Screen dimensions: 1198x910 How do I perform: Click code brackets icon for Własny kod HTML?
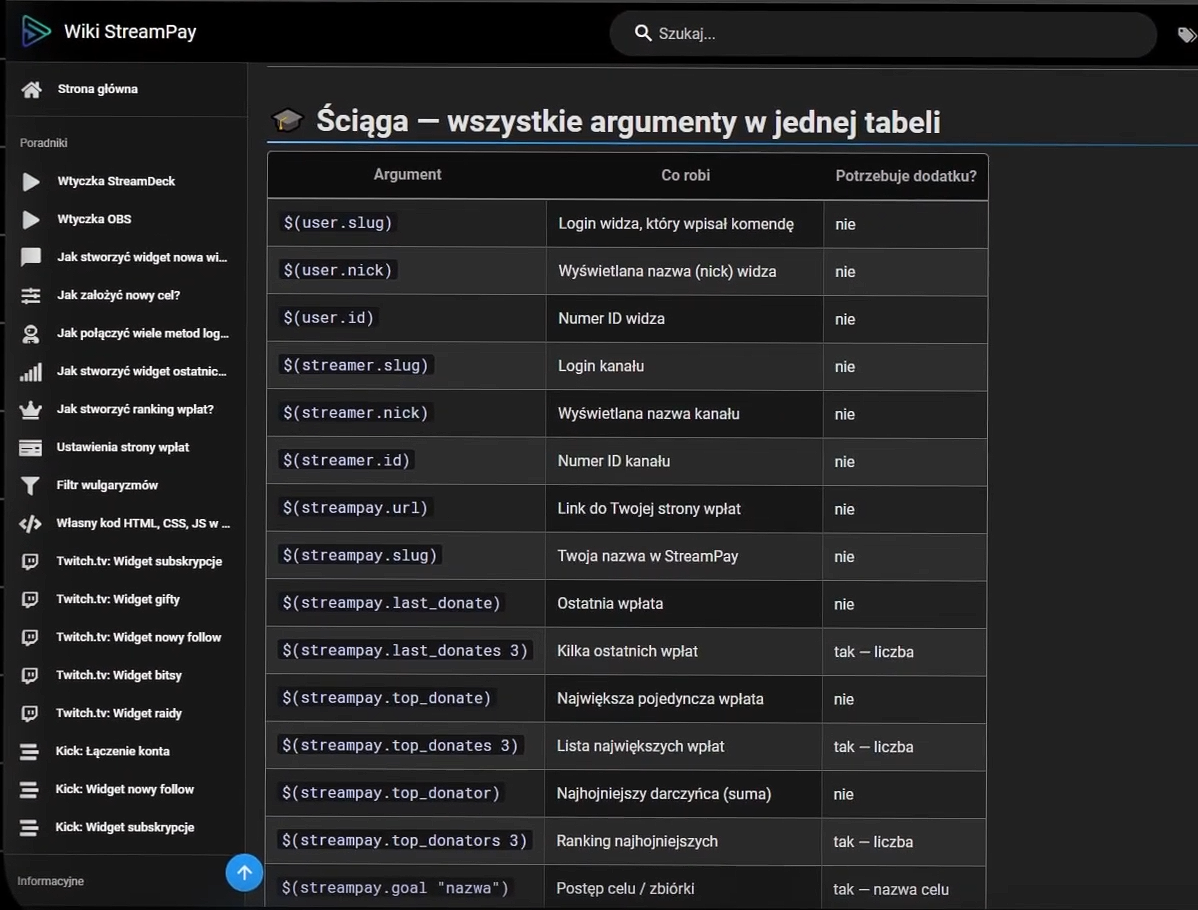tap(31, 523)
